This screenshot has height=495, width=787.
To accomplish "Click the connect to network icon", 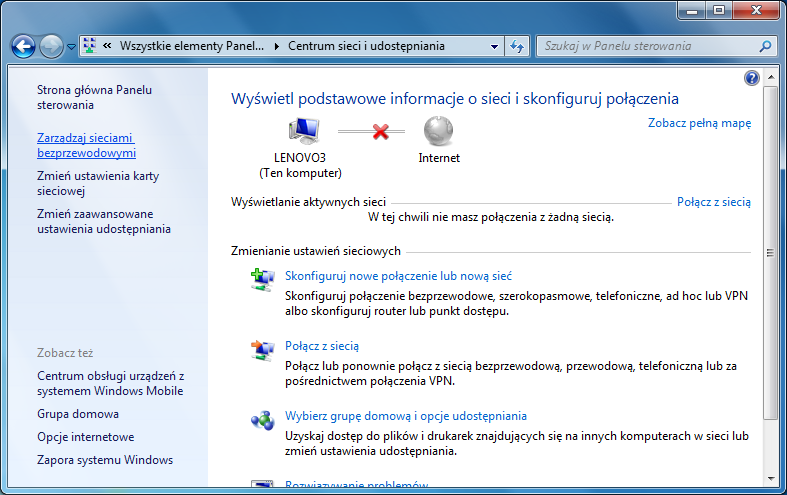I will tap(262, 349).
